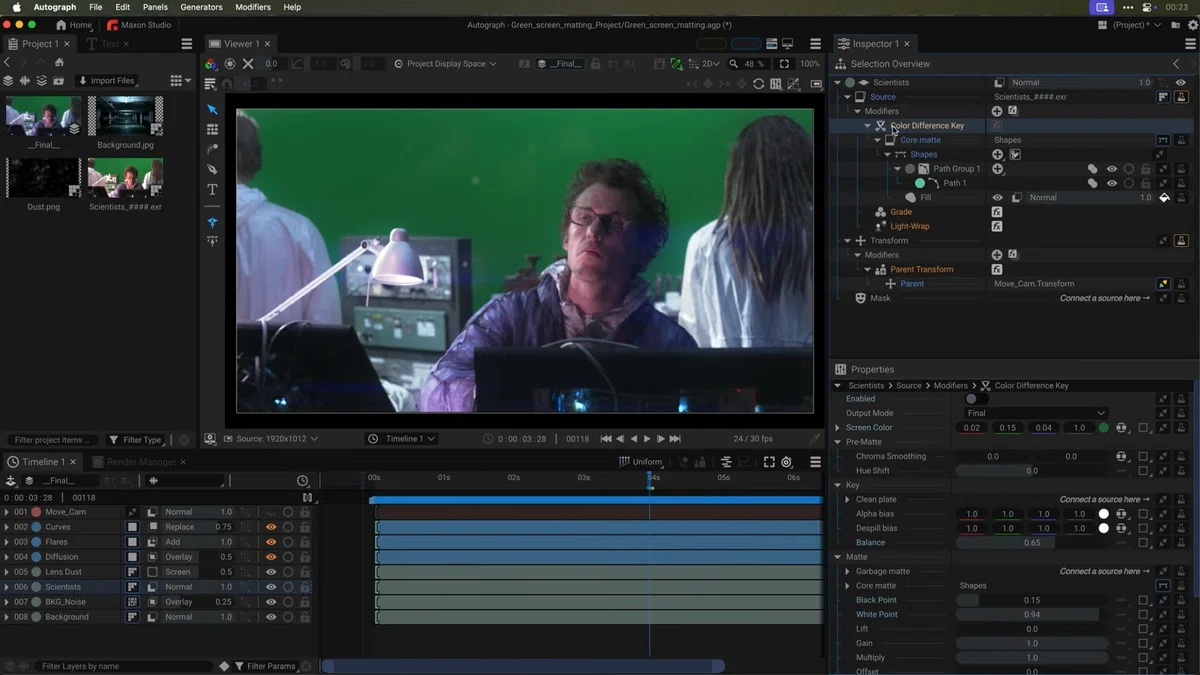
Task: Click the fx icon on Grade row
Action: coord(997,212)
